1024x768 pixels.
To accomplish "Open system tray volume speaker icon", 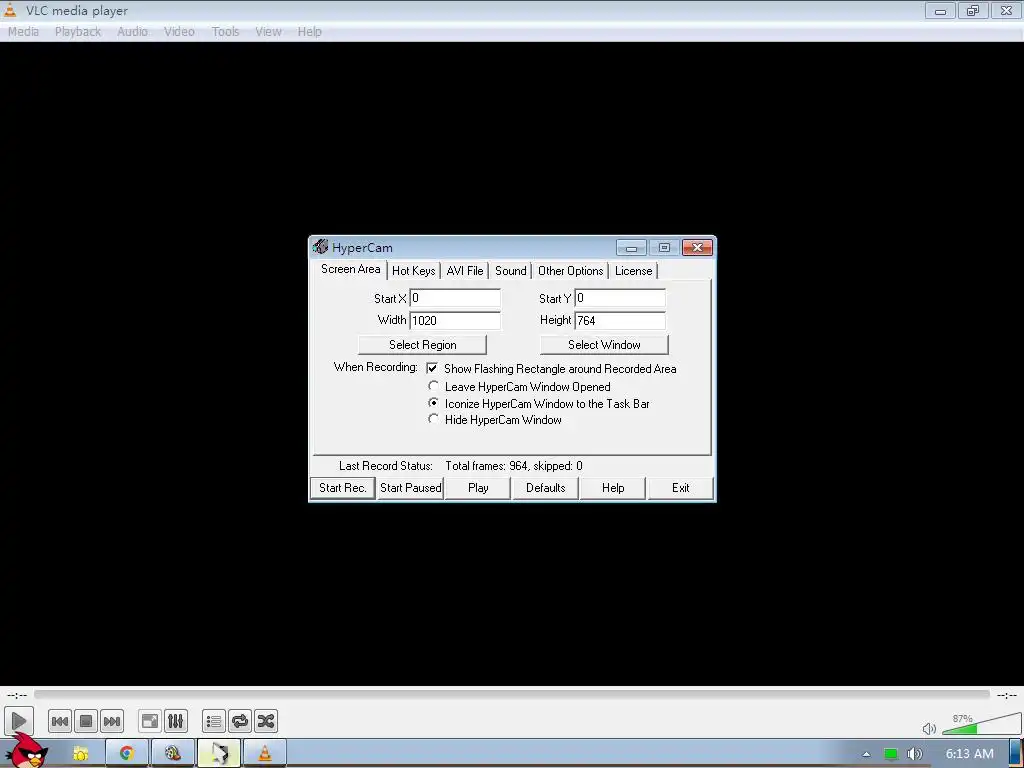I will tap(914, 754).
